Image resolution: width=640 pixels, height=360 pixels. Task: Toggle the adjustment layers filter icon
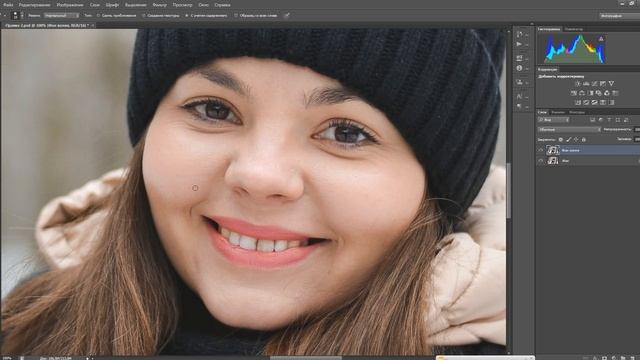point(601,120)
